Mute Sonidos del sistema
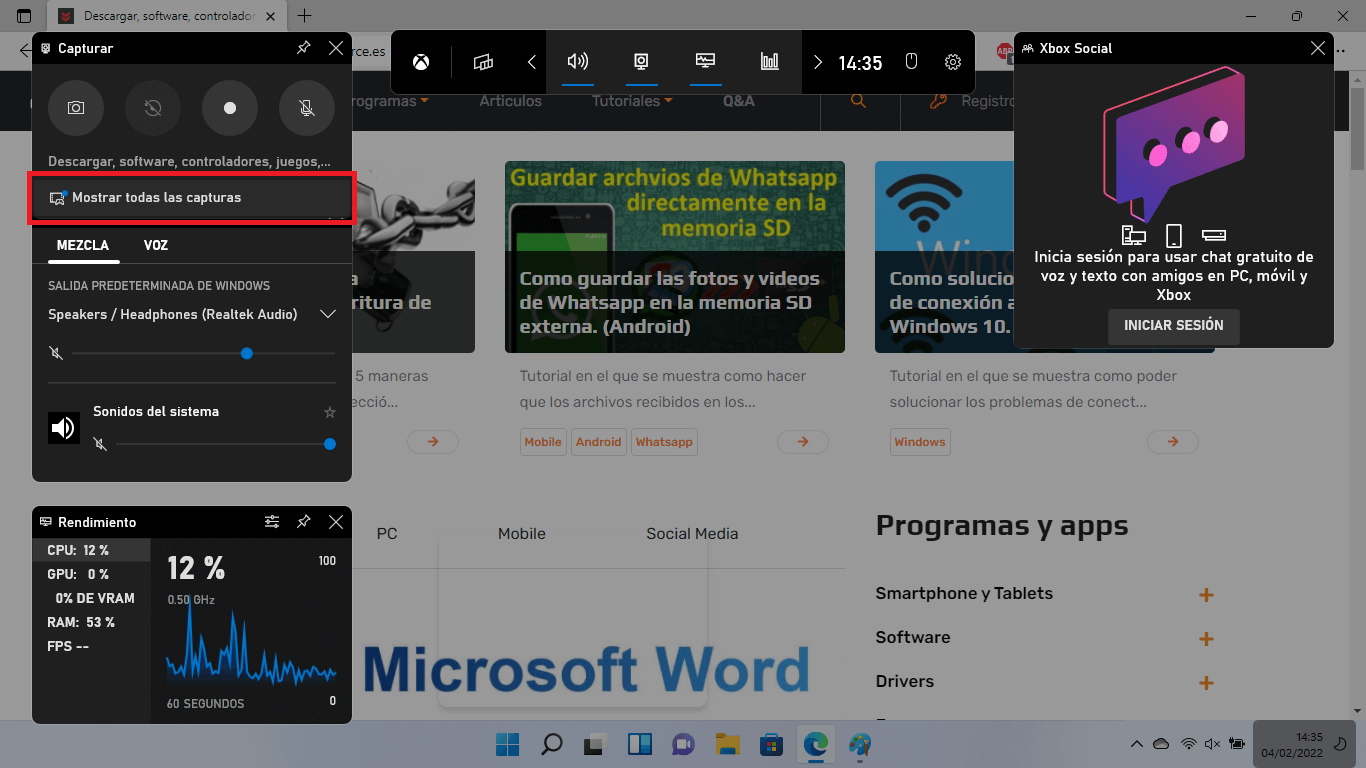This screenshot has width=1366, height=768. click(x=100, y=444)
